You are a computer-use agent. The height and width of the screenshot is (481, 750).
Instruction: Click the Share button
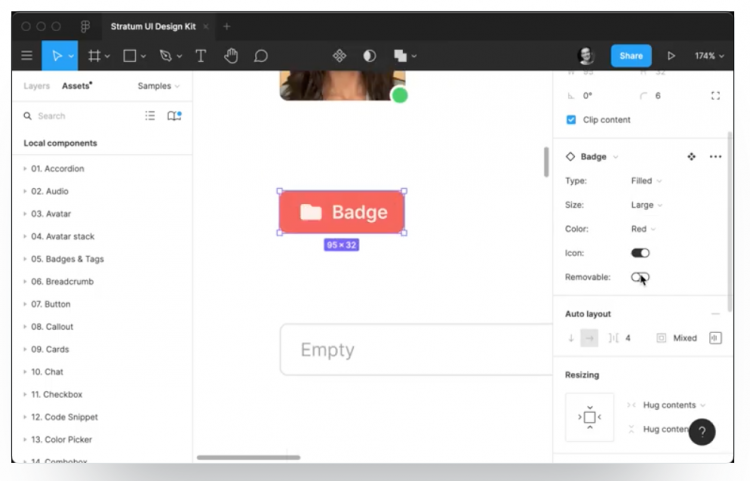pyautogui.click(x=631, y=56)
